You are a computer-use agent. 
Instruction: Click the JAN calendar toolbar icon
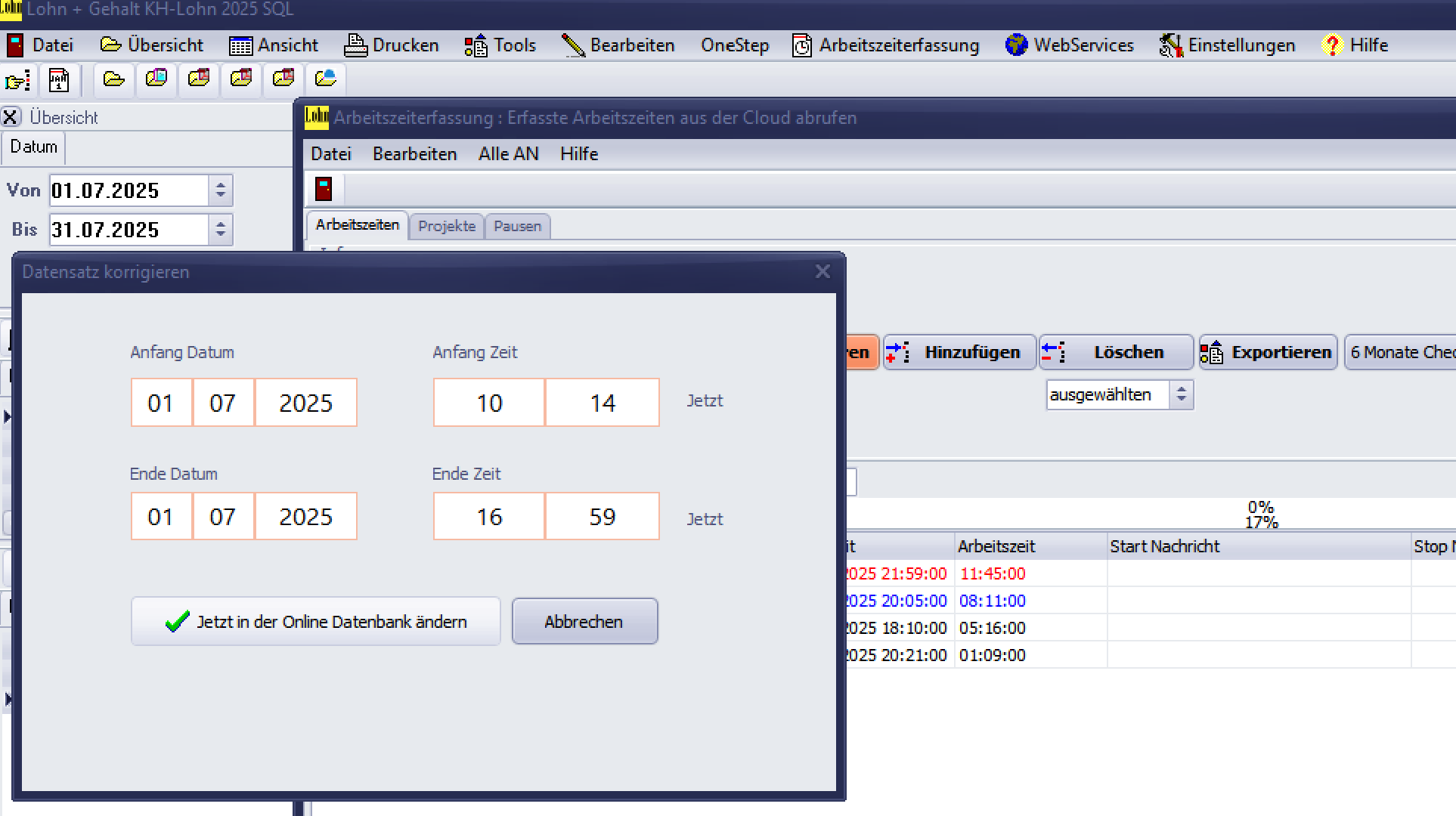[x=59, y=79]
